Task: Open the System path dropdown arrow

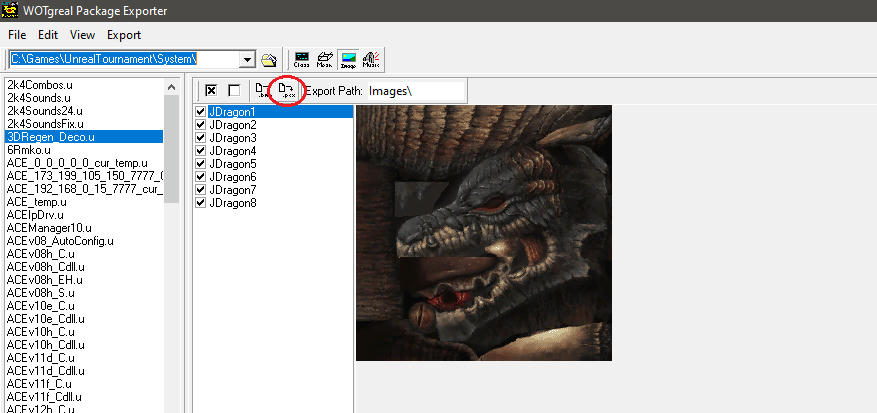Action: (x=247, y=59)
